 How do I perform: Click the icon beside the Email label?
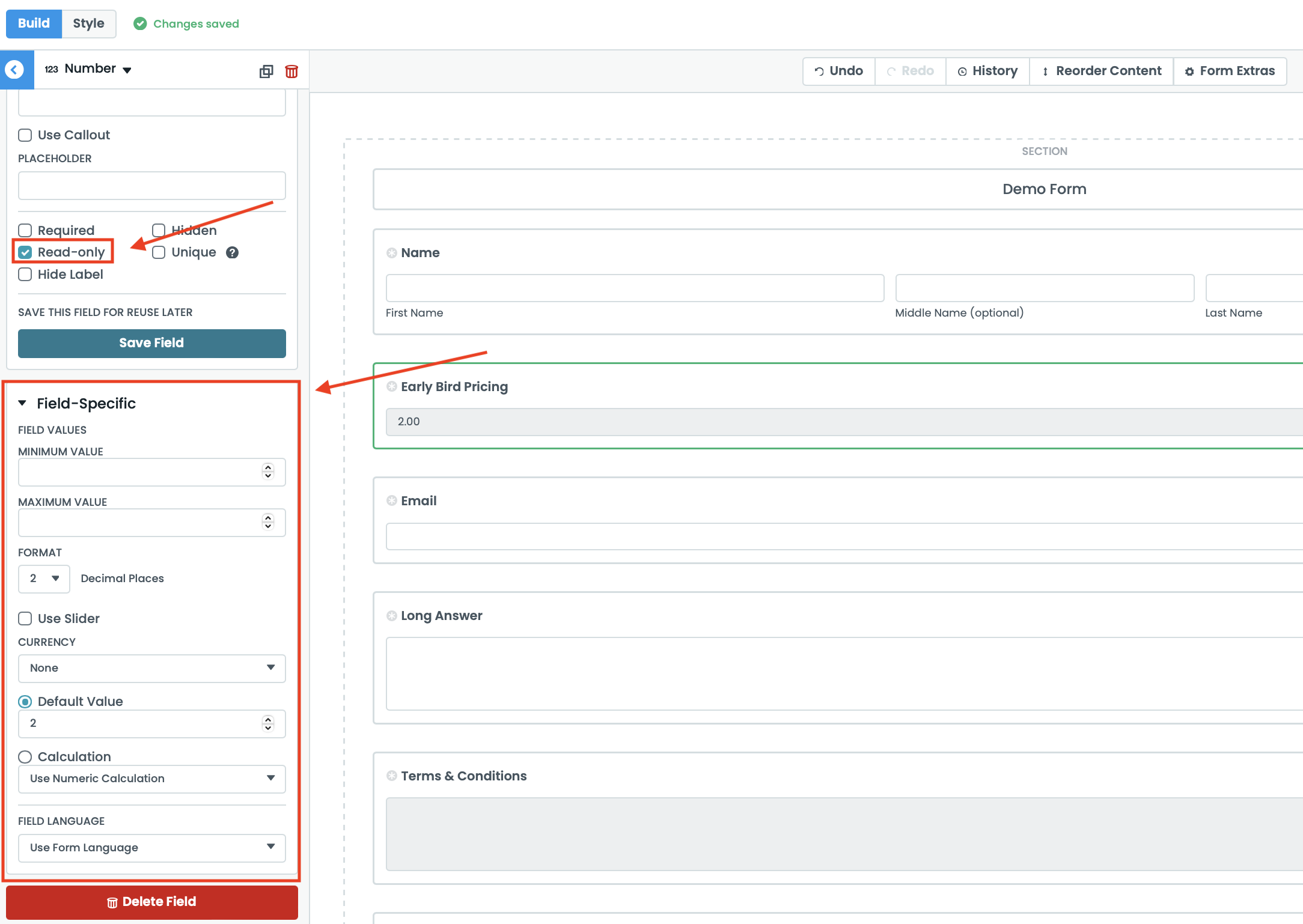point(392,500)
